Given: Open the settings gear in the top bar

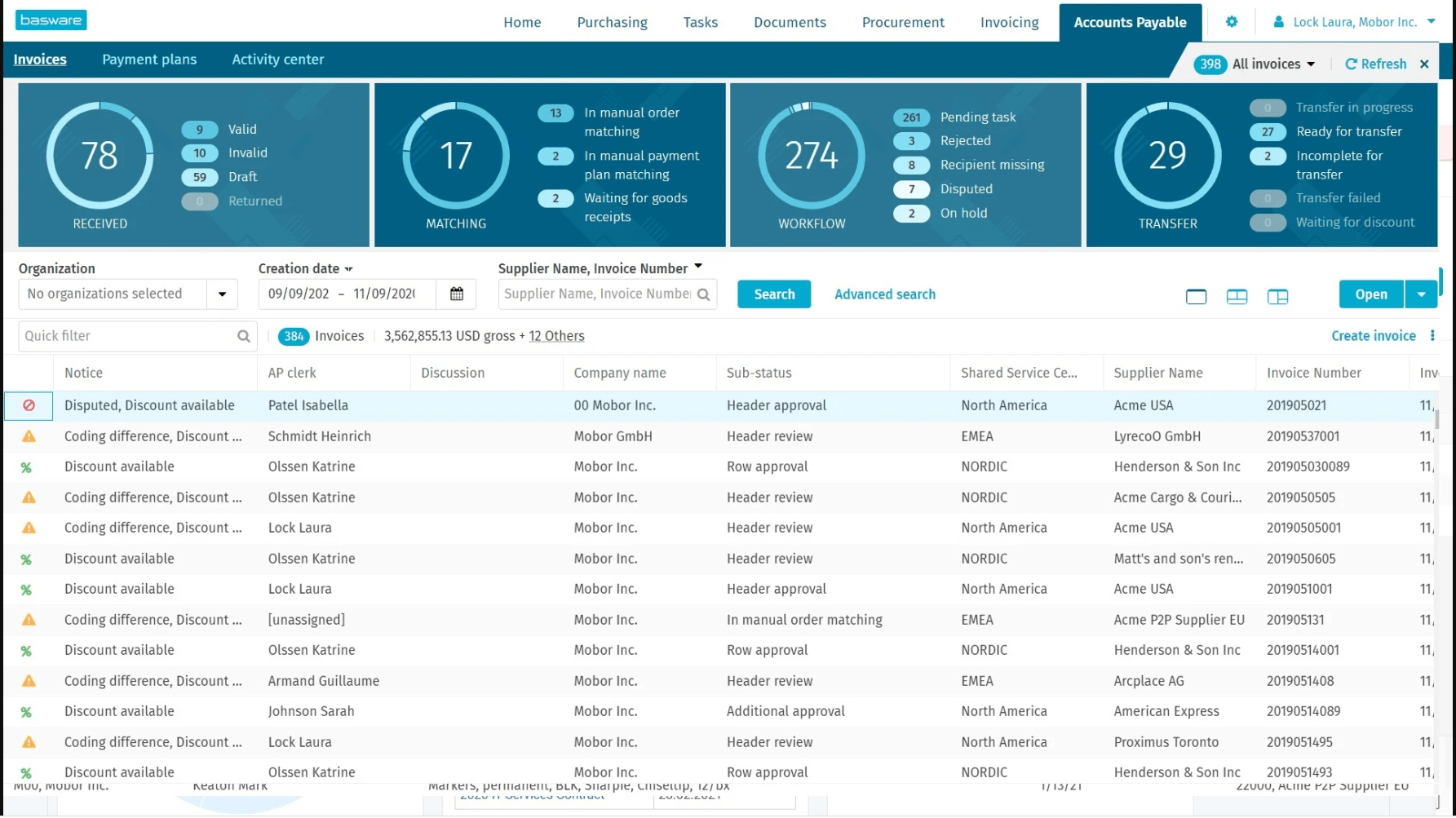Looking at the screenshot, I should tap(1232, 22).
